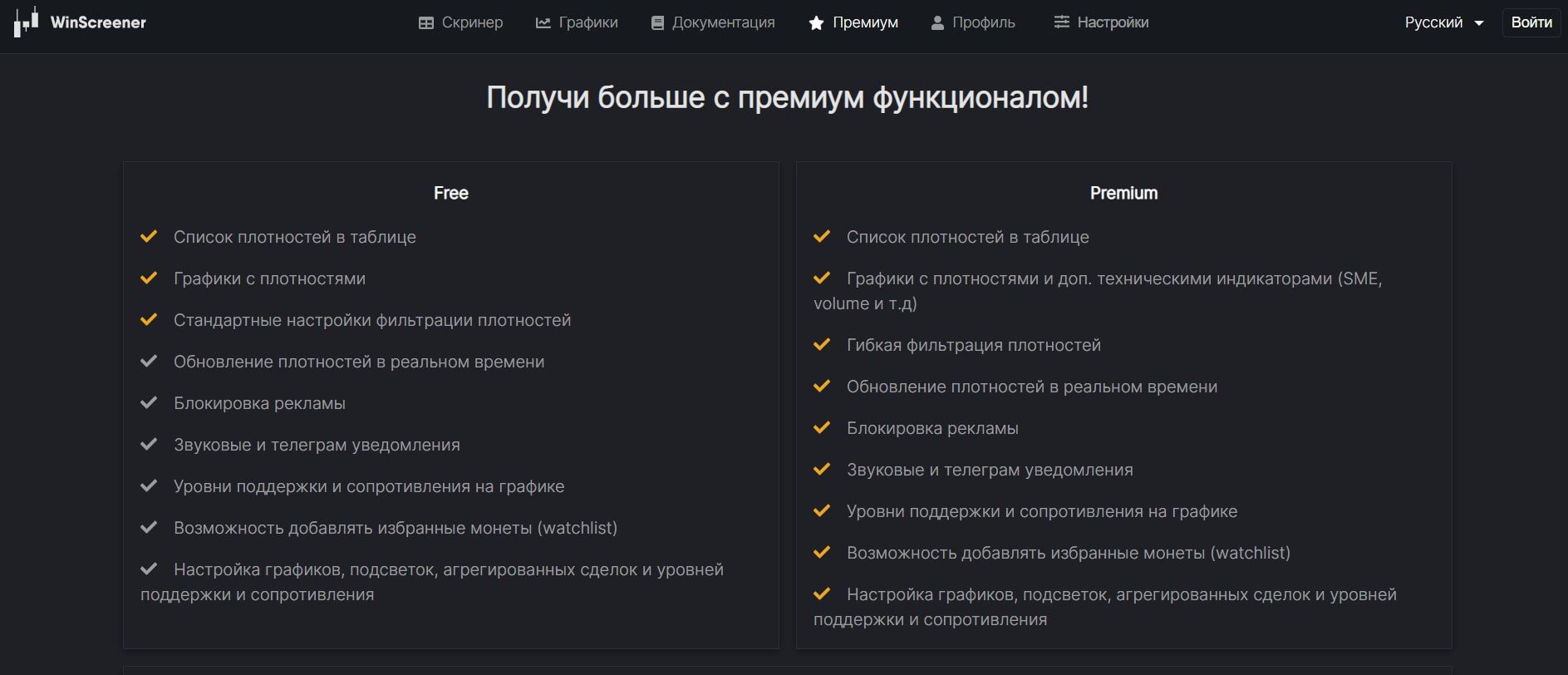Open the Русский language dropdown
1568x675 pixels.
[x=1444, y=22]
